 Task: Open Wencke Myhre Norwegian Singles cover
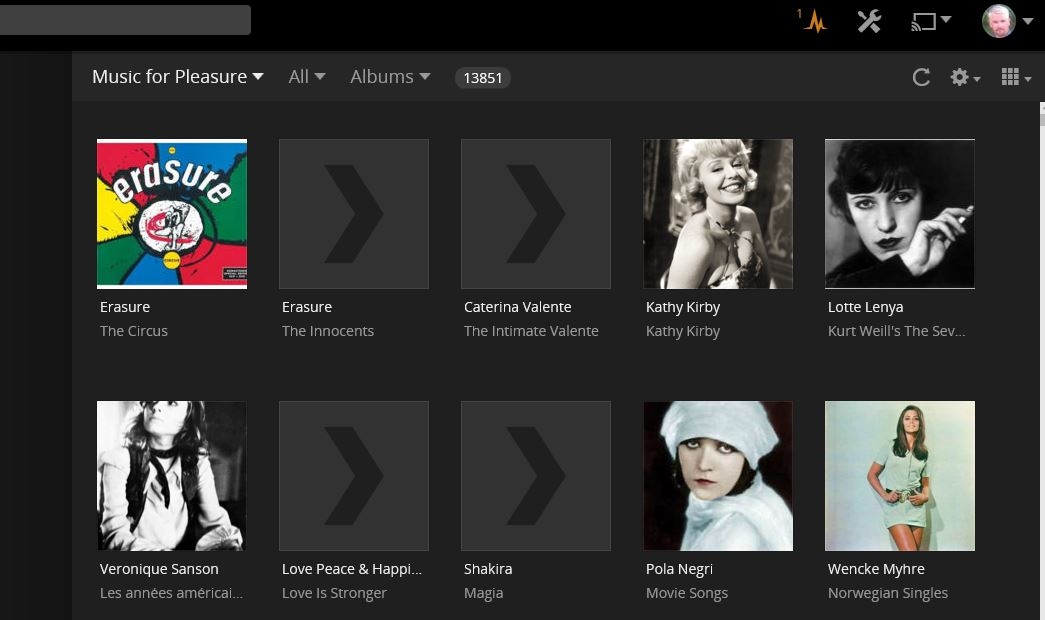pyautogui.click(x=900, y=476)
